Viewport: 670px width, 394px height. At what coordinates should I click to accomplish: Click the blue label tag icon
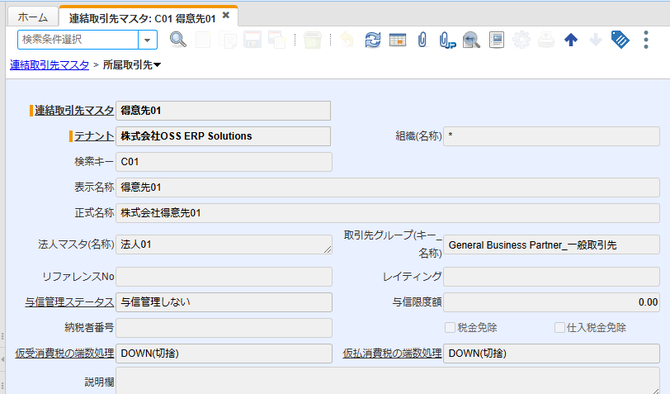(620, 40)
